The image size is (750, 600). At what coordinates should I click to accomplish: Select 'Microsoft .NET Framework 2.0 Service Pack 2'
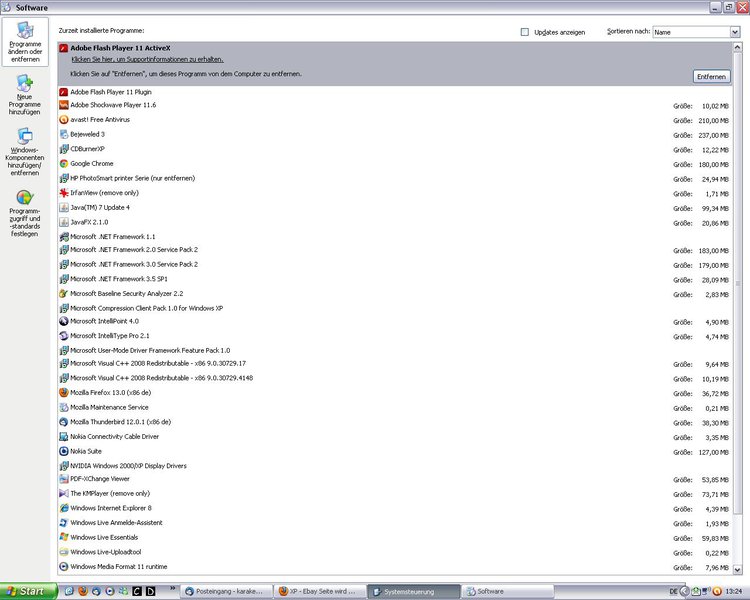[395, 250]
